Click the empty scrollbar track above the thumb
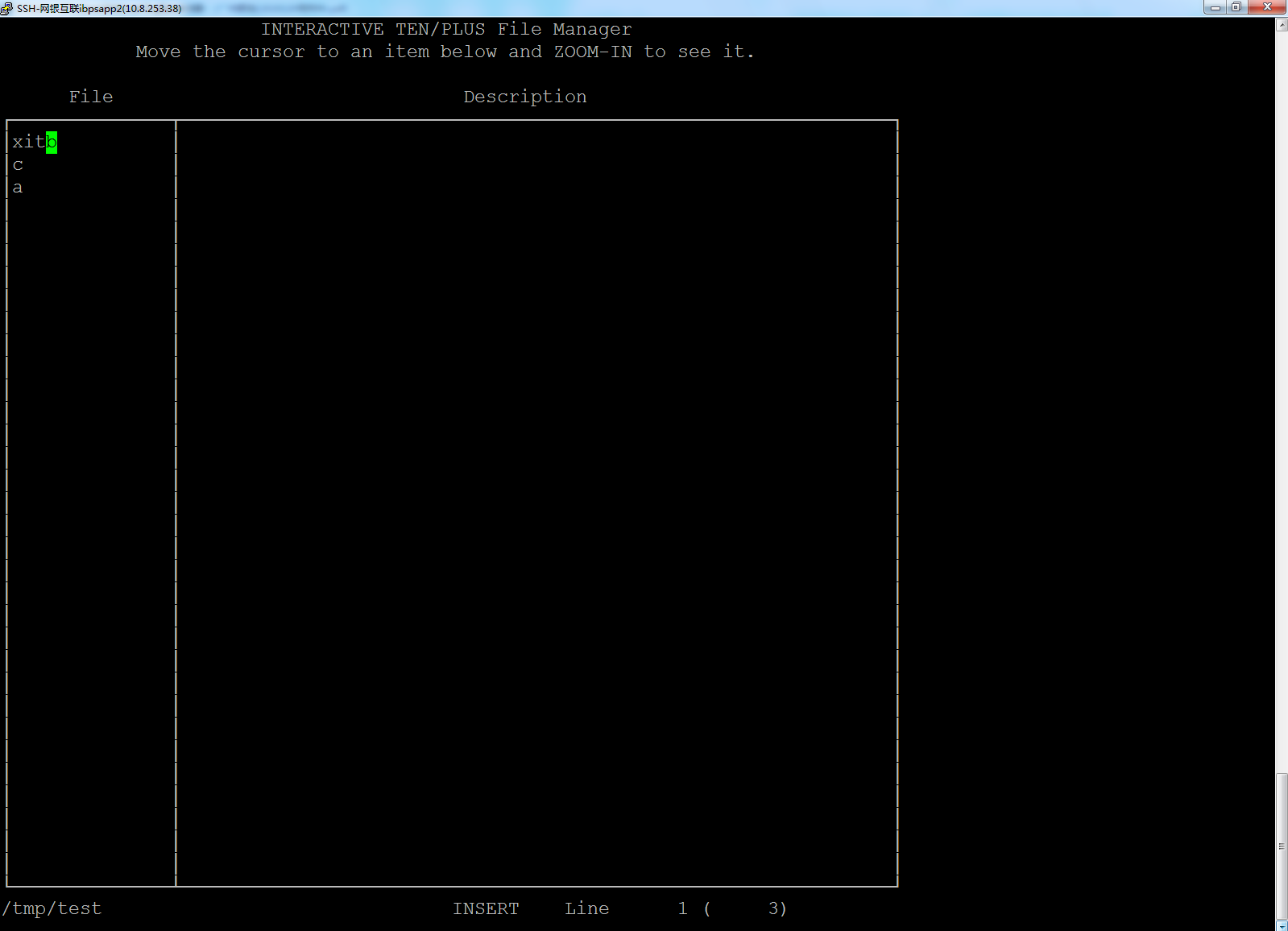This screenshot has height=931, width=1288. click(x=1282, y=403)
